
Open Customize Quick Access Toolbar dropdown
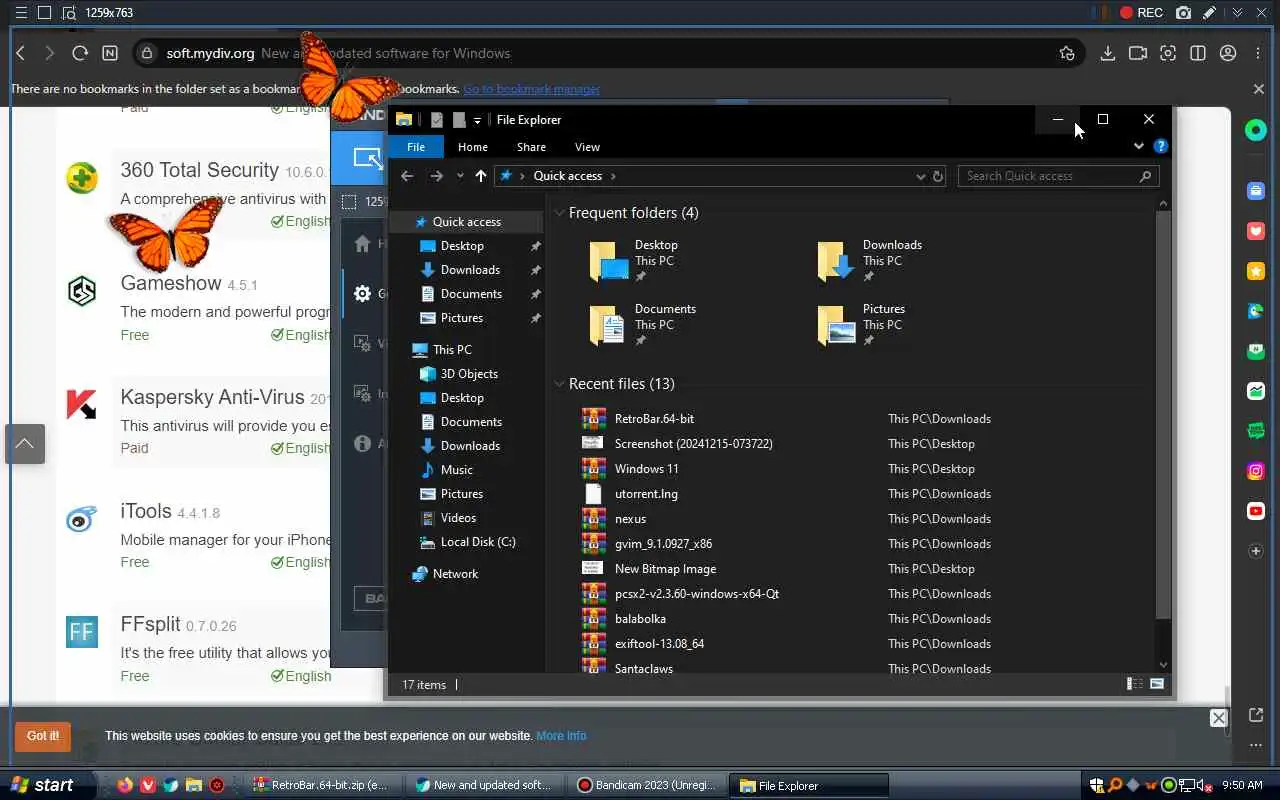[477, 120]
